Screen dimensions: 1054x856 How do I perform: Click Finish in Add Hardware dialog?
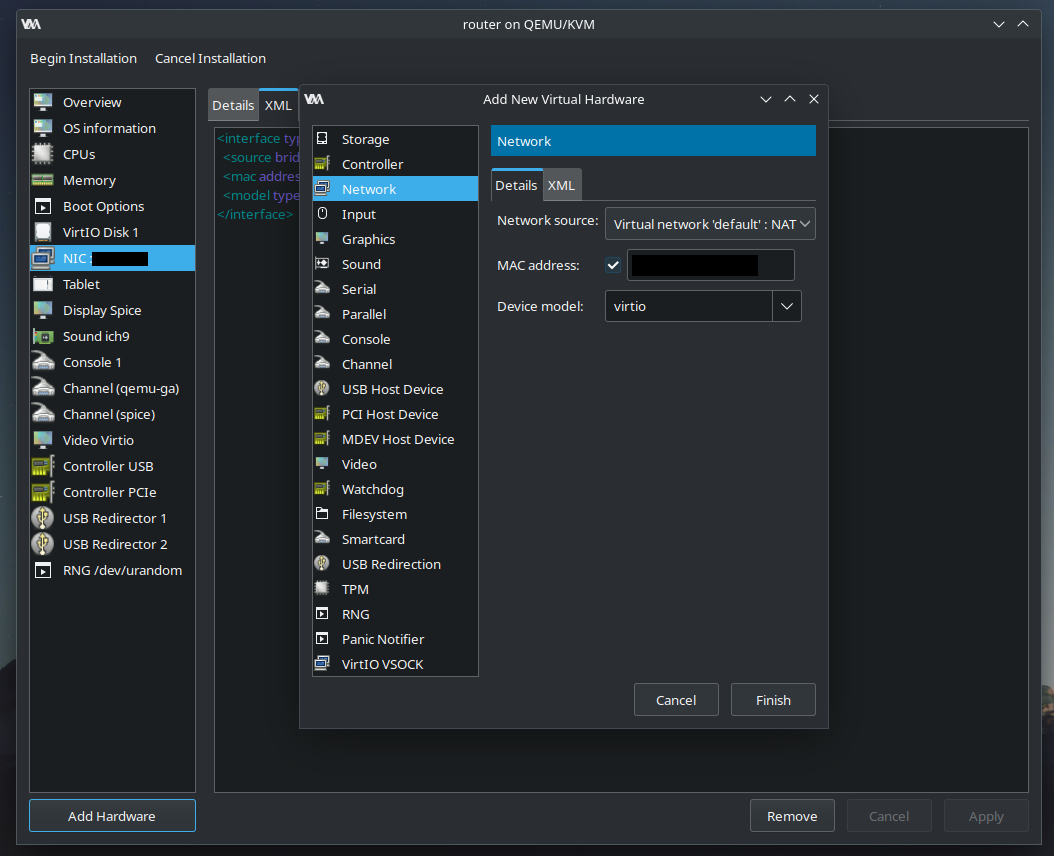coord(773,700)
